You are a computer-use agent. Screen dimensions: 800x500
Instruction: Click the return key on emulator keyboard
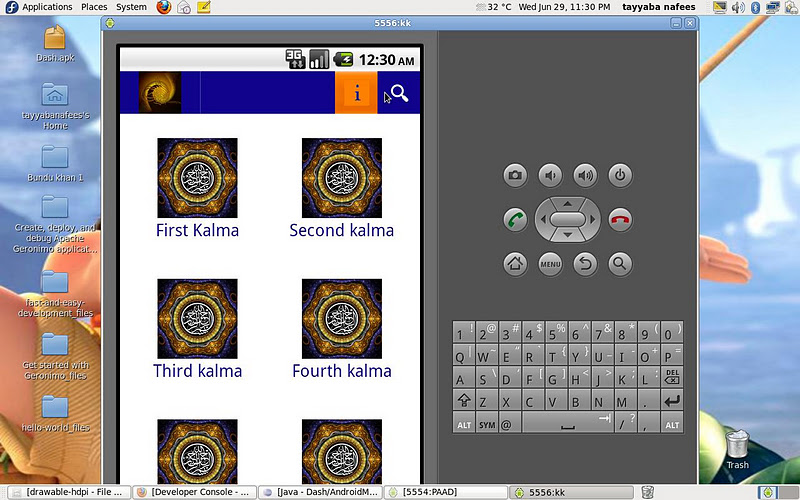coord(672,399)
